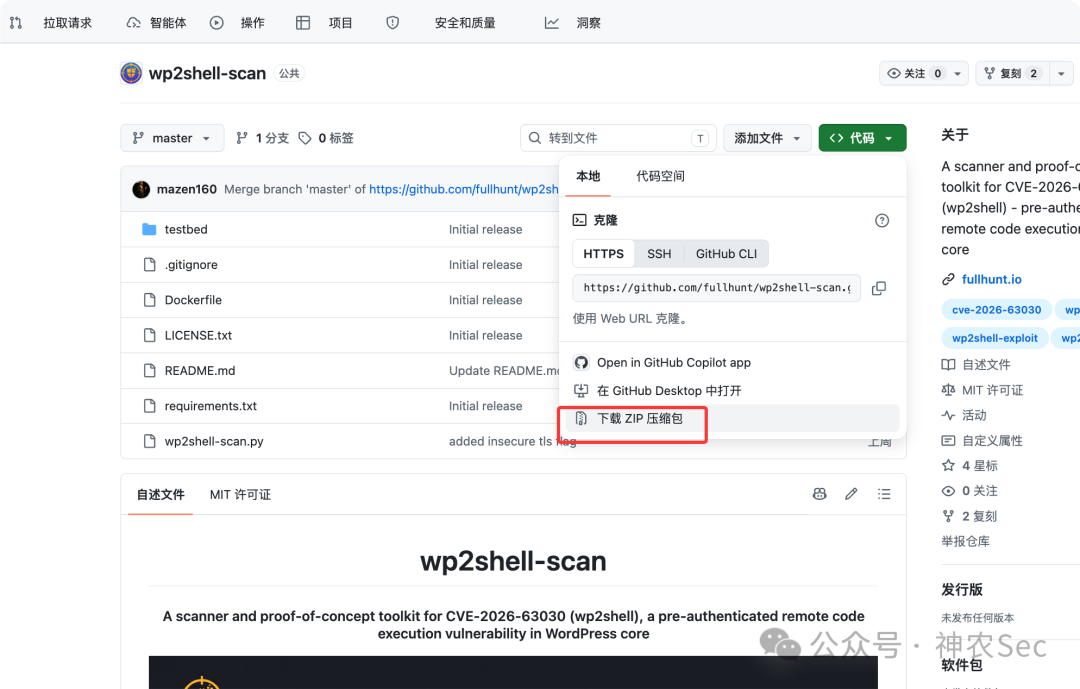Open the wp2shell-scan.py file
1080x689 pixels.
coord(214,441)
